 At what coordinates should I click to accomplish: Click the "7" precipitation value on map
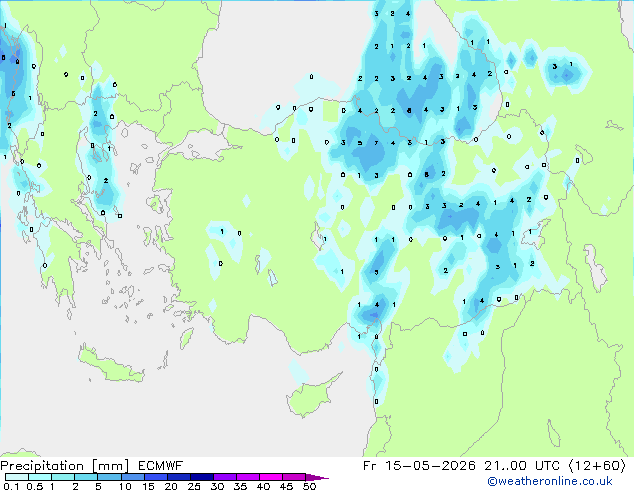pos(376,143)
